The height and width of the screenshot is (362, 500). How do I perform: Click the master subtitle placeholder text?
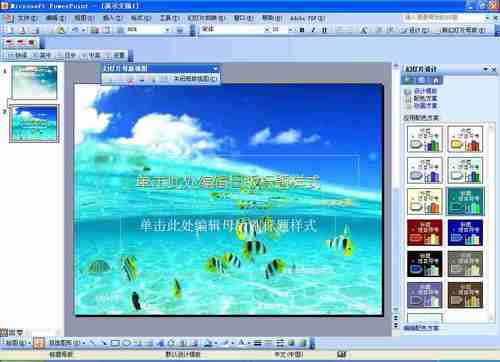click(228, 226)
